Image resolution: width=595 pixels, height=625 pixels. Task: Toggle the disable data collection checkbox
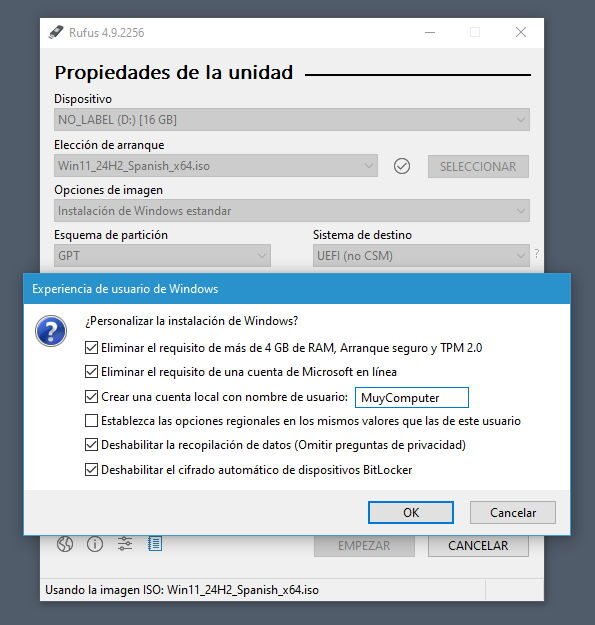[91, 445]
